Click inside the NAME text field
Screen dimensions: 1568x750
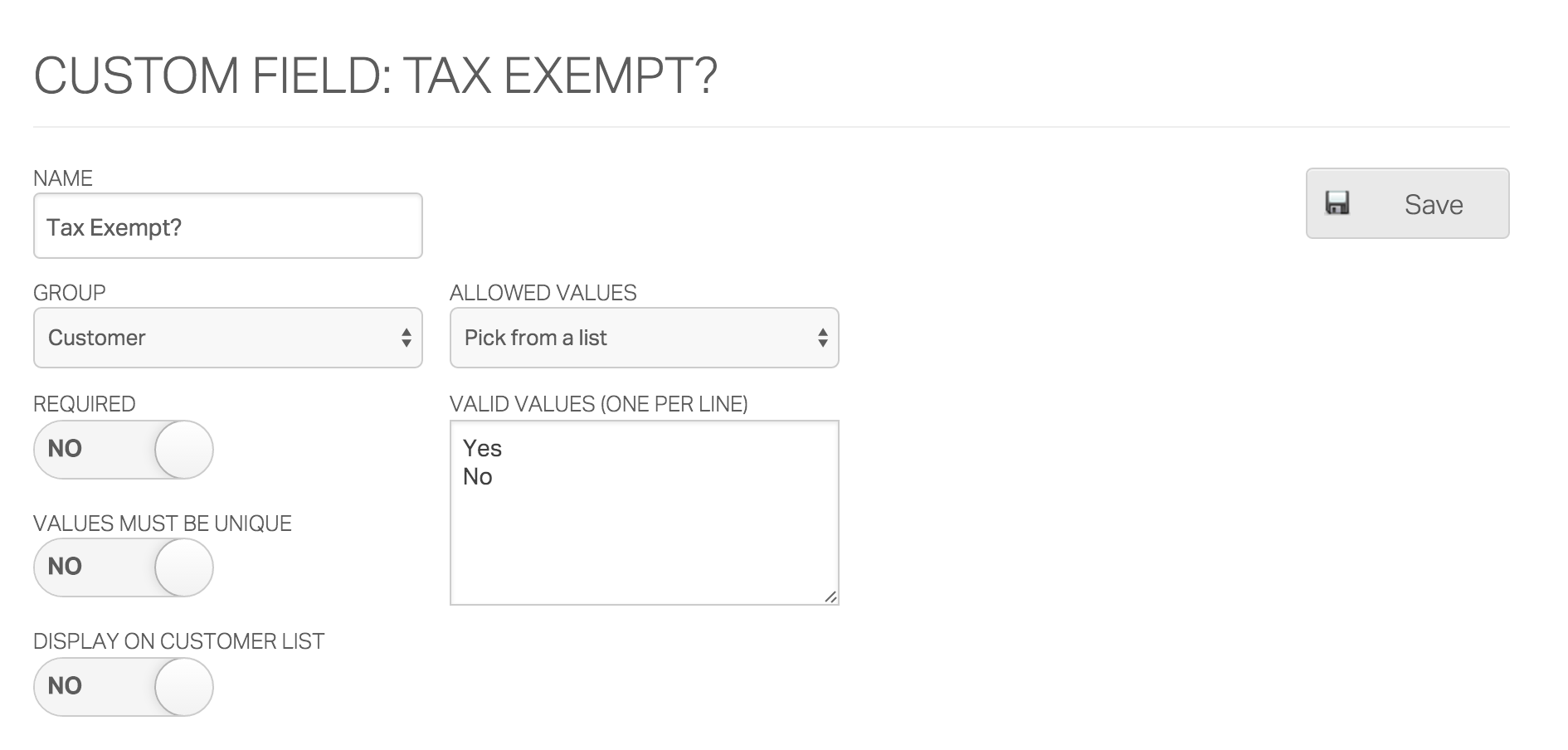[x=227, y=225]
